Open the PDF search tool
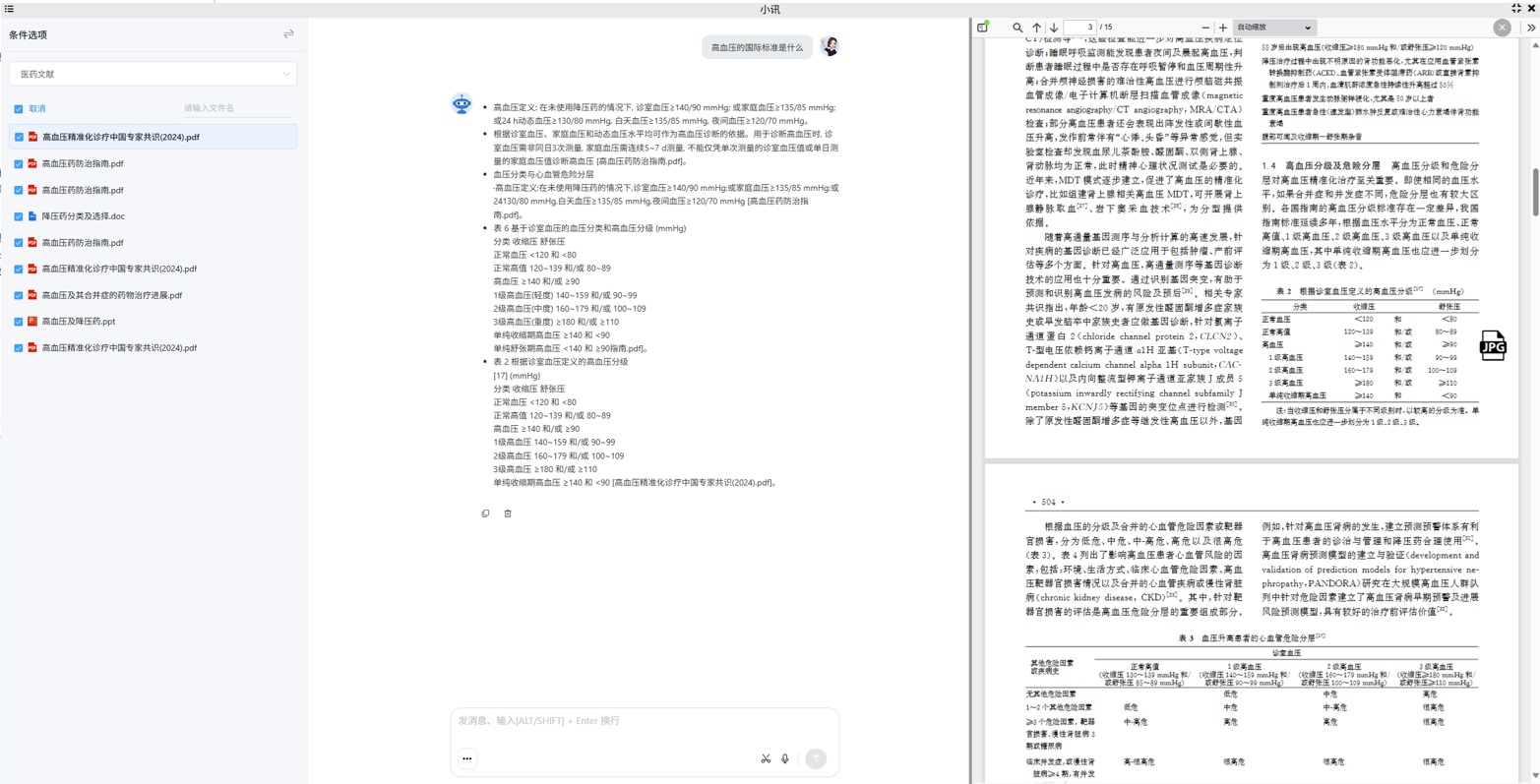This screenshot has width=1540, height=784. pos(1017,27)
